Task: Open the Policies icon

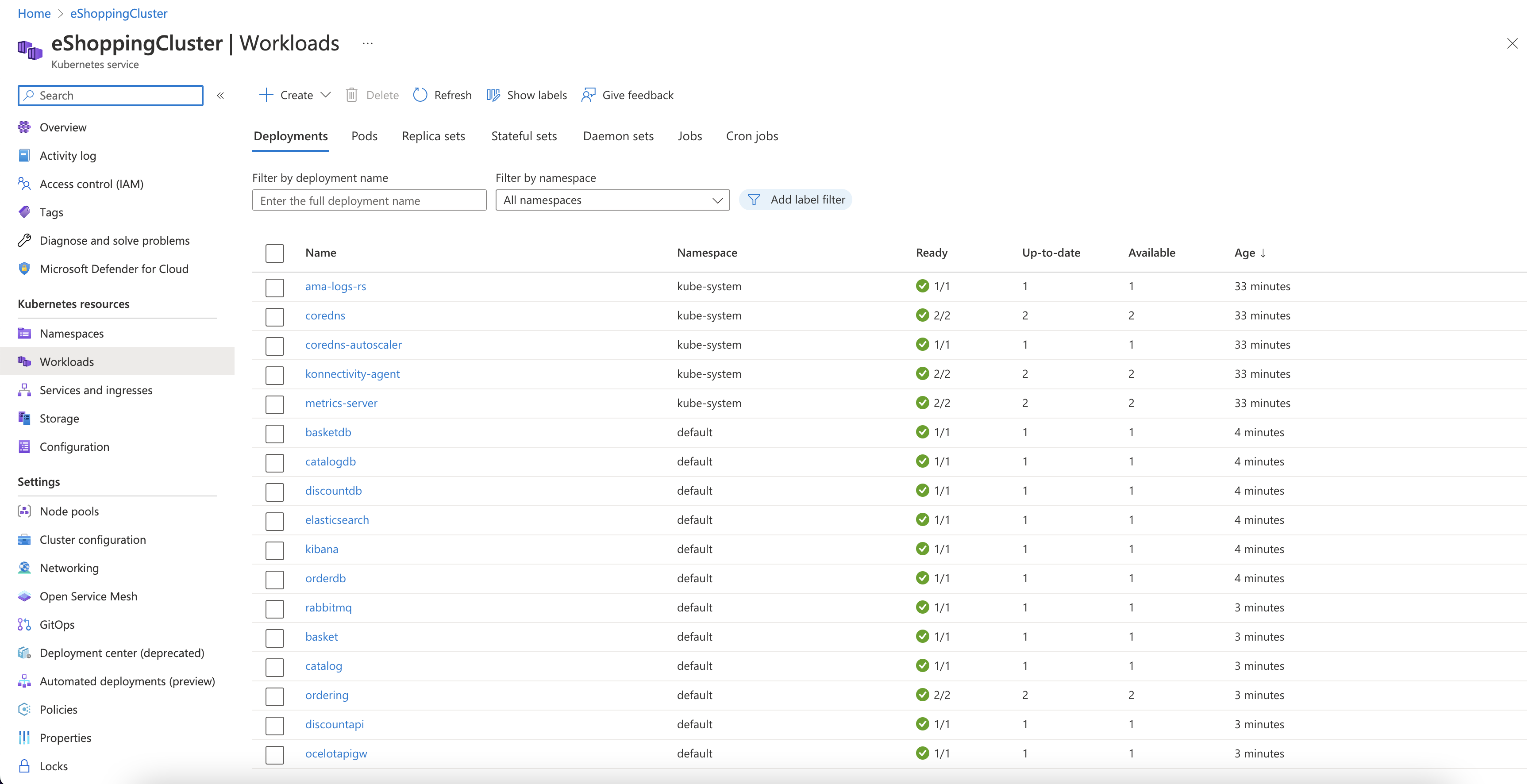Action: coord(24,709)
